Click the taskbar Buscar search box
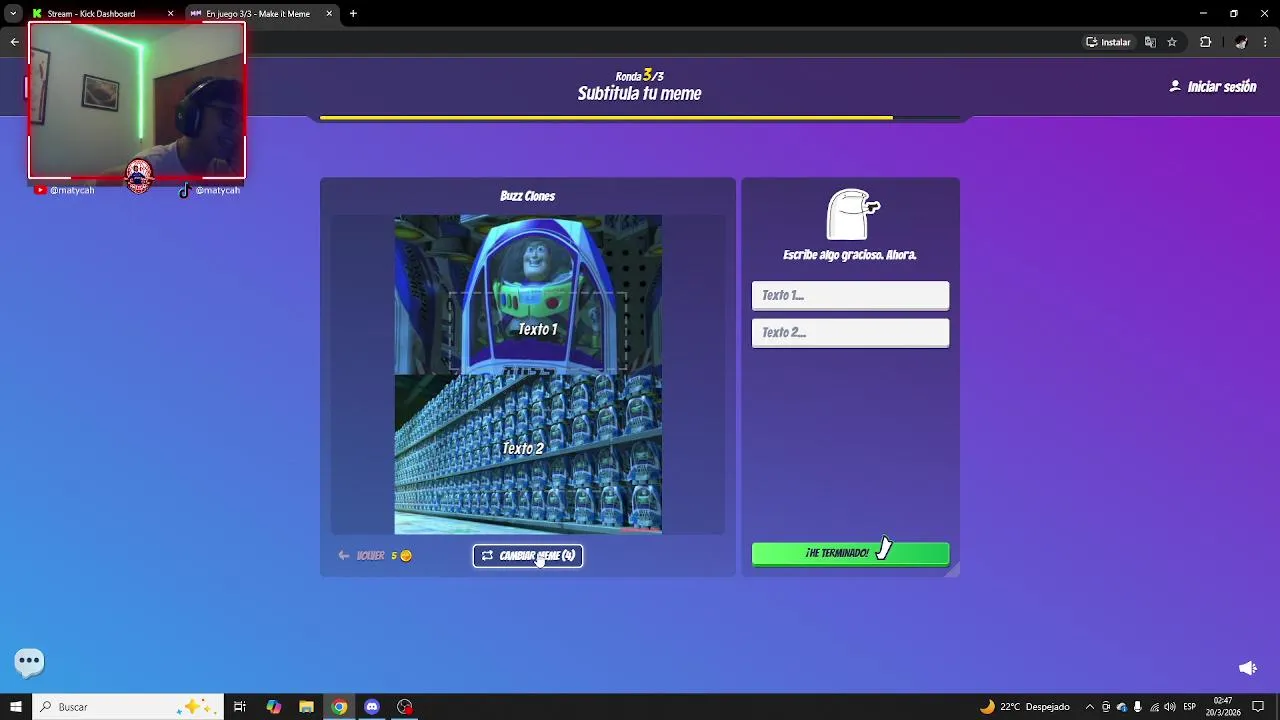This screenshot has width=1280, height=720. click(127, 707)
